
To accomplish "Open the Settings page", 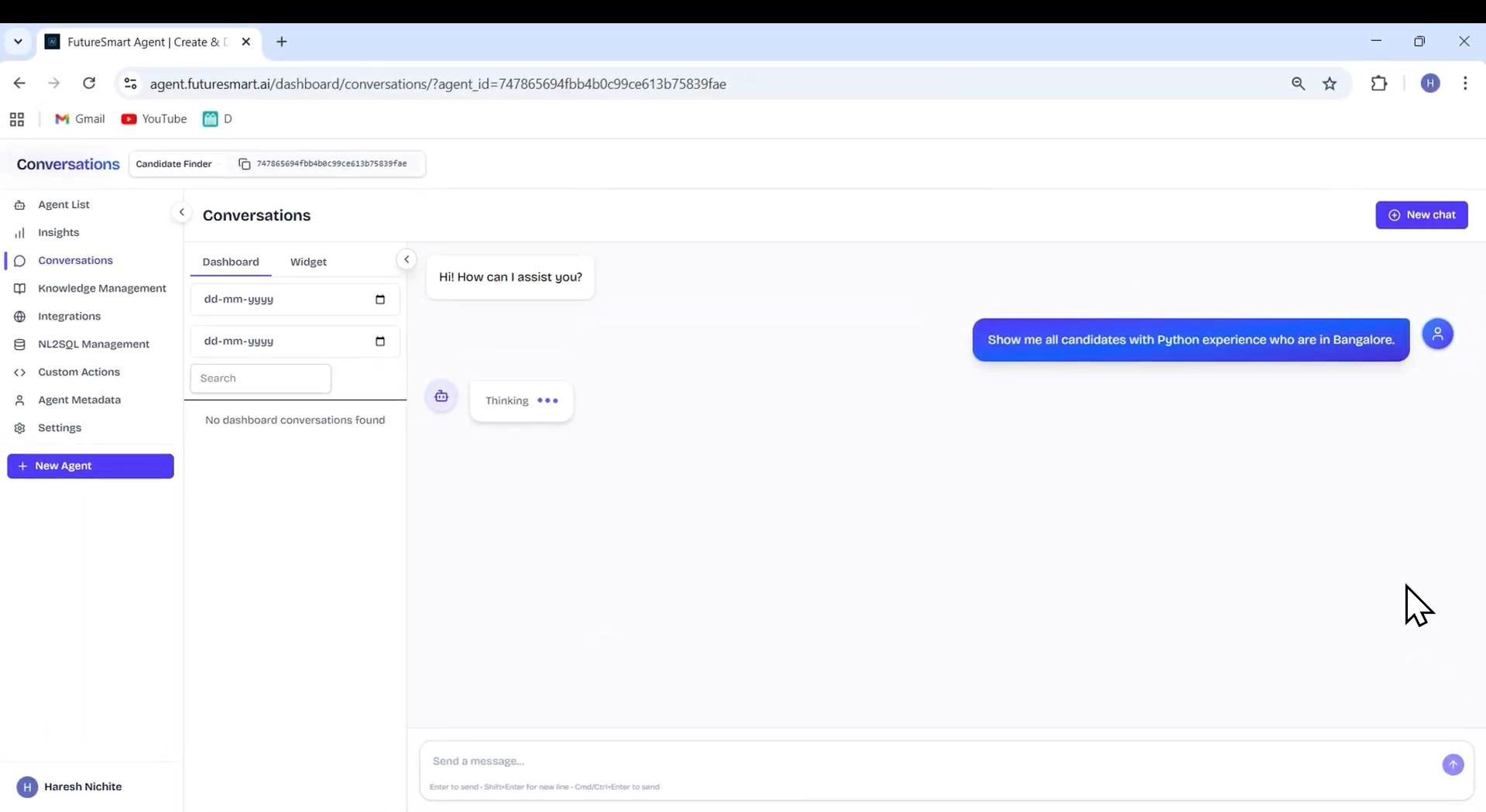I will pyautogui.click(x=59, y=427).
